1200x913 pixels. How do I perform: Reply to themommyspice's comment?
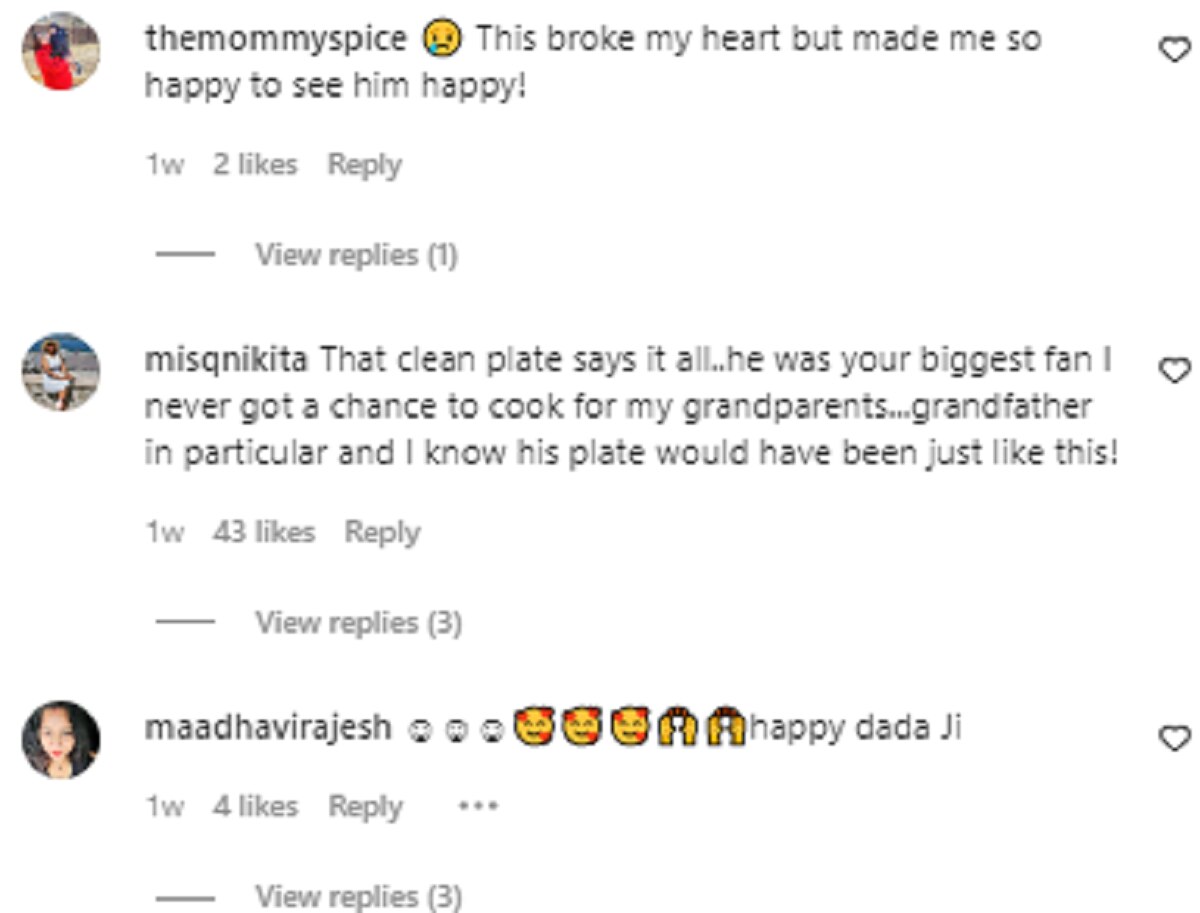364,165
